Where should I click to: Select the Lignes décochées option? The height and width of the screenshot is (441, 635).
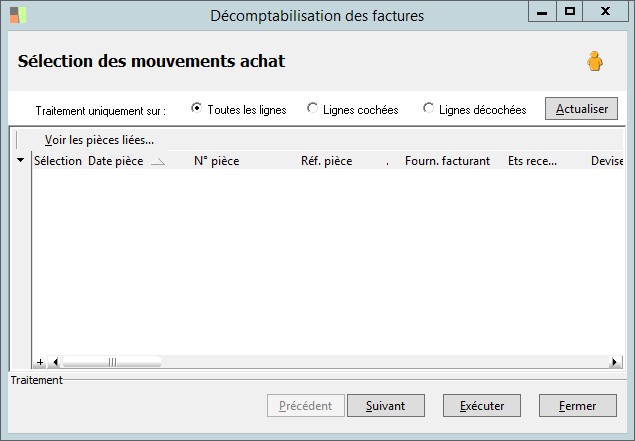click(x=429, y=109)
